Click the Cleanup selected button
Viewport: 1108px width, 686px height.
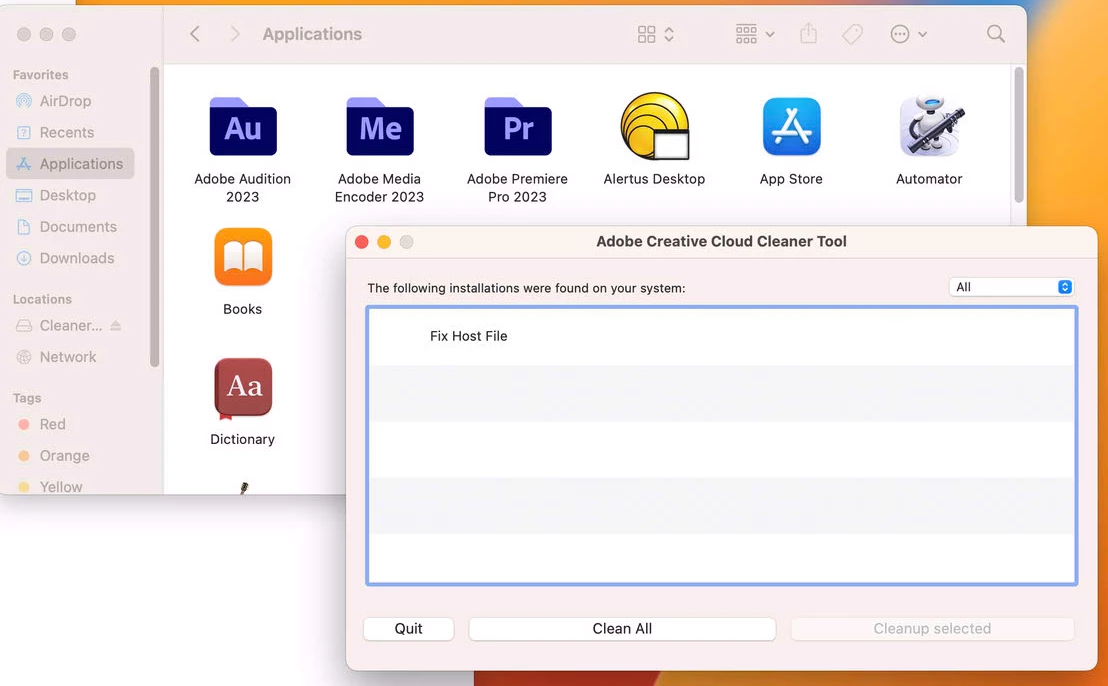(x=932, y=629)
